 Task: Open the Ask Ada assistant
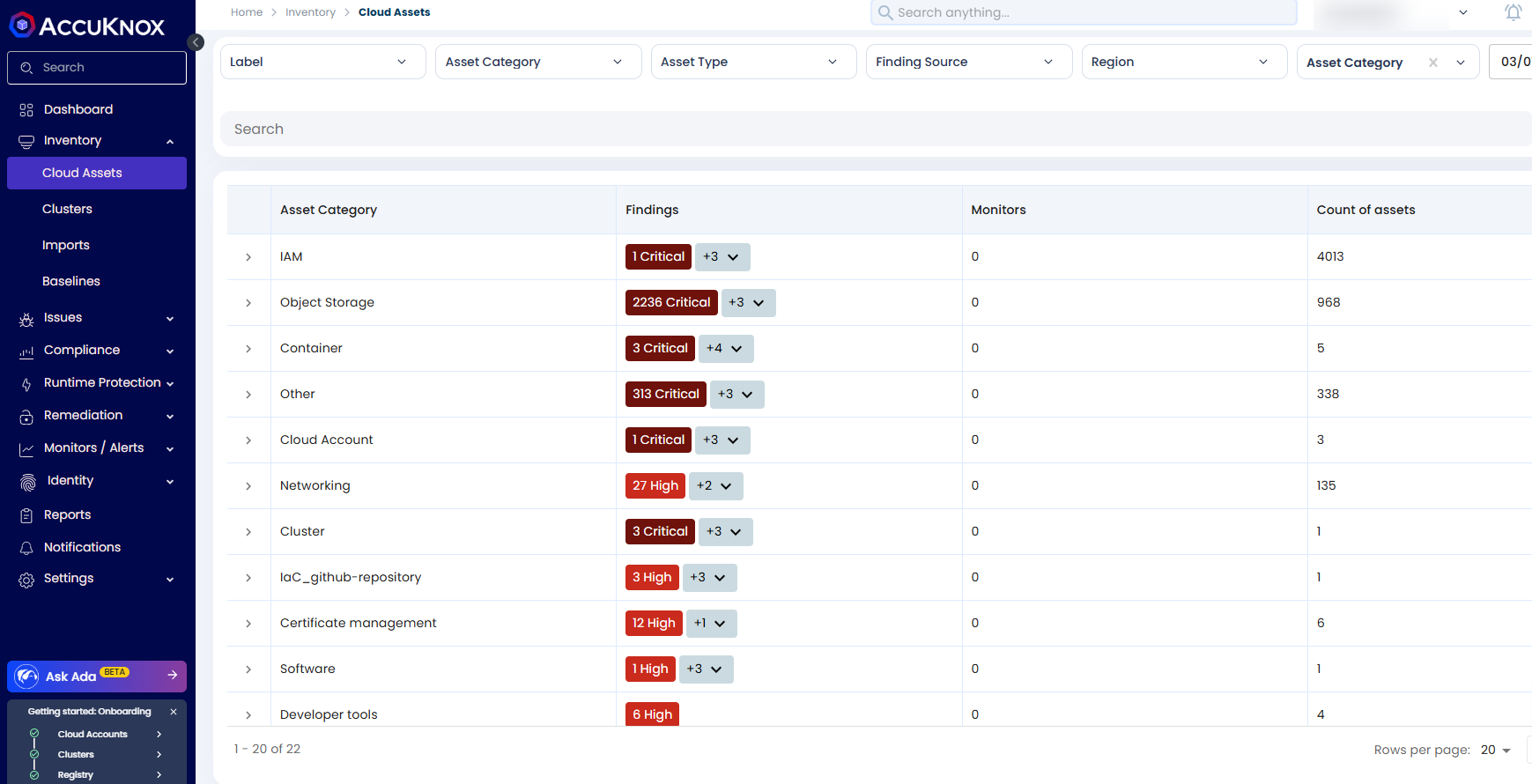97,677
